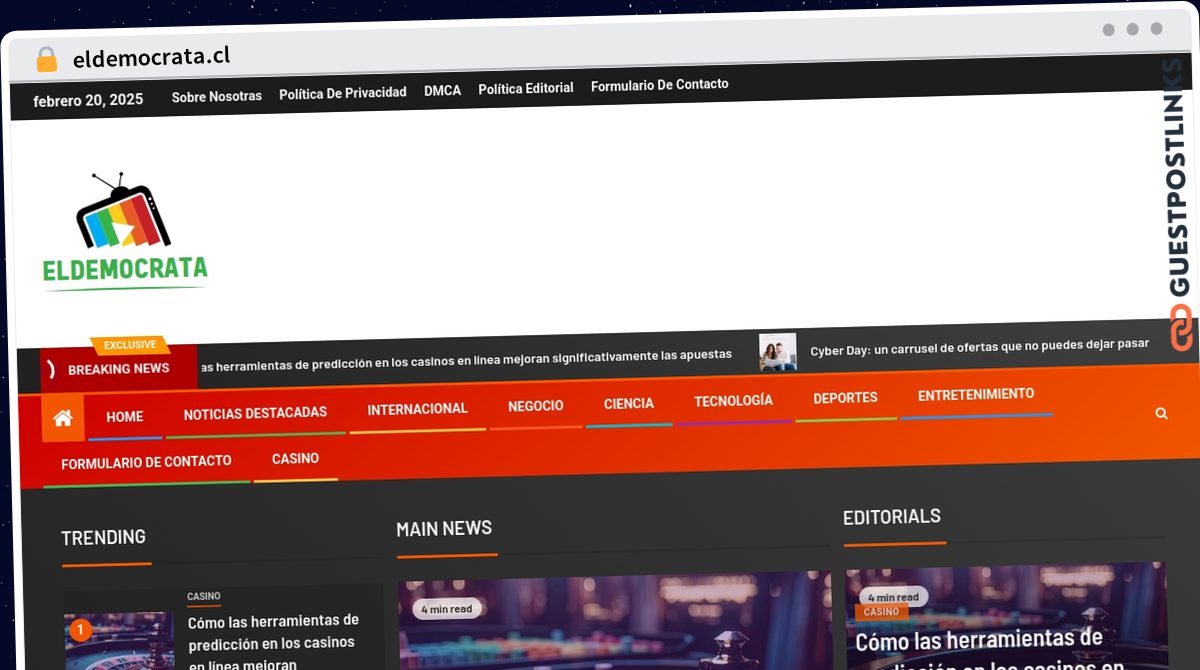The height and width of the screenshot is (670, 1200).
Task: Click the trending article roulette thumbnail
Action: tap(119, 641)
